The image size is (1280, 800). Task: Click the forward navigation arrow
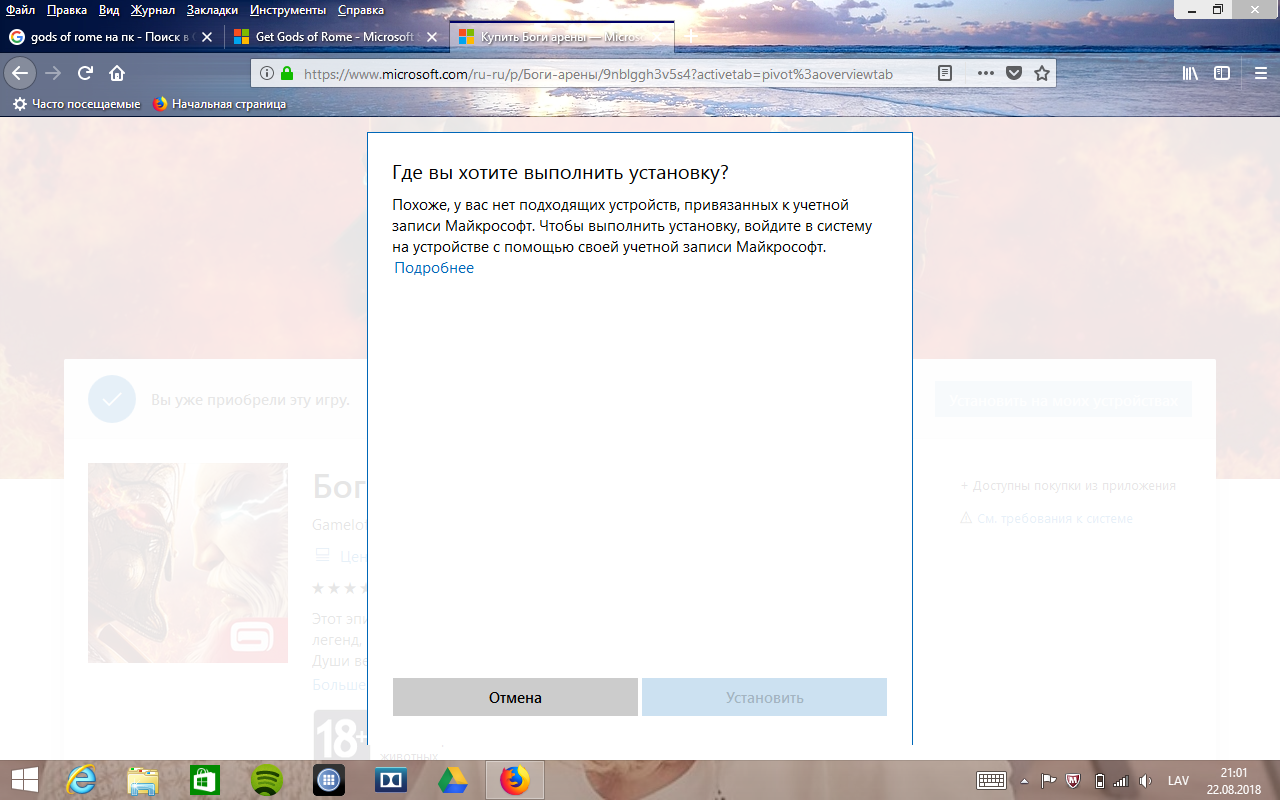[53, 73]
